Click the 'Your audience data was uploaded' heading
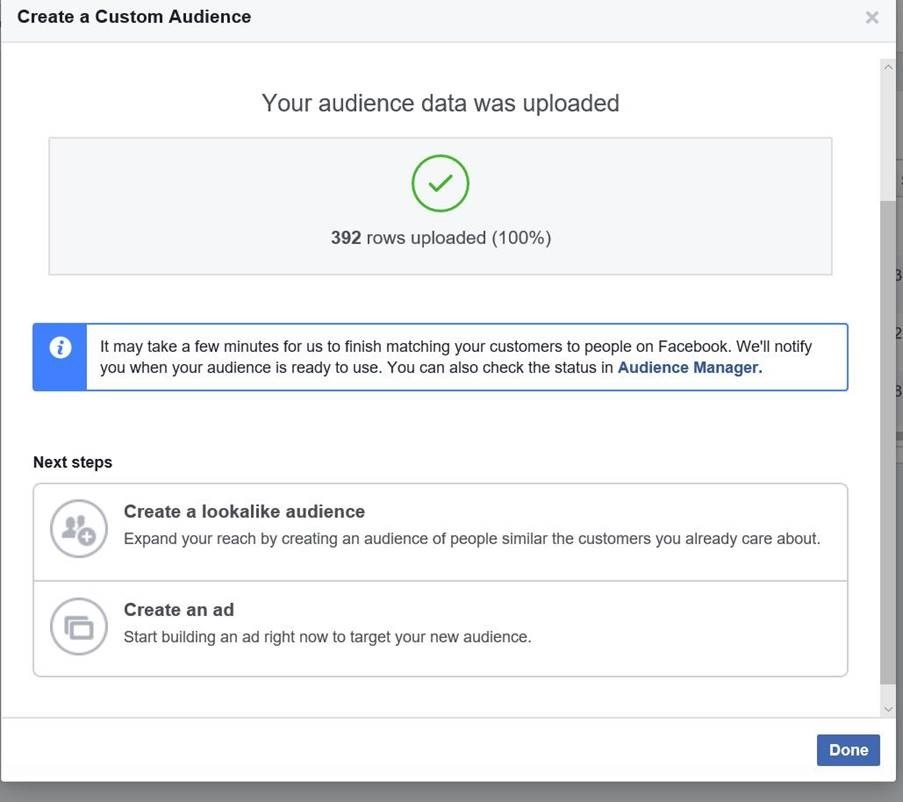The height and width of the screenshot is (802, 903). click(x=440, y=103)
